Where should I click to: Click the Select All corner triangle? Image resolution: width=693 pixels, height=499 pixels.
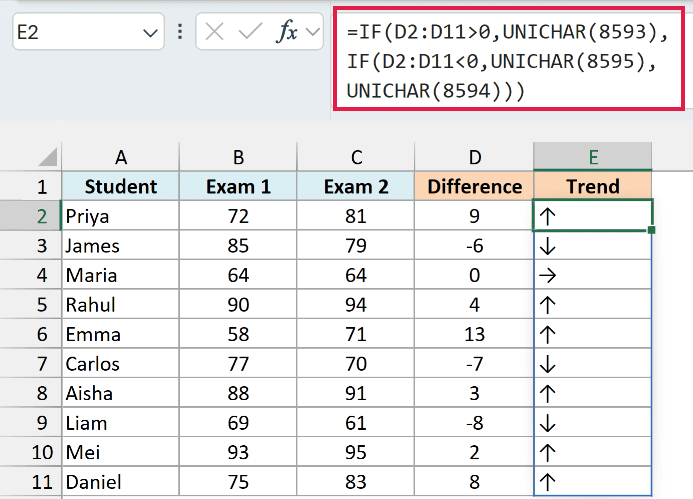click(x=48, y=157)
